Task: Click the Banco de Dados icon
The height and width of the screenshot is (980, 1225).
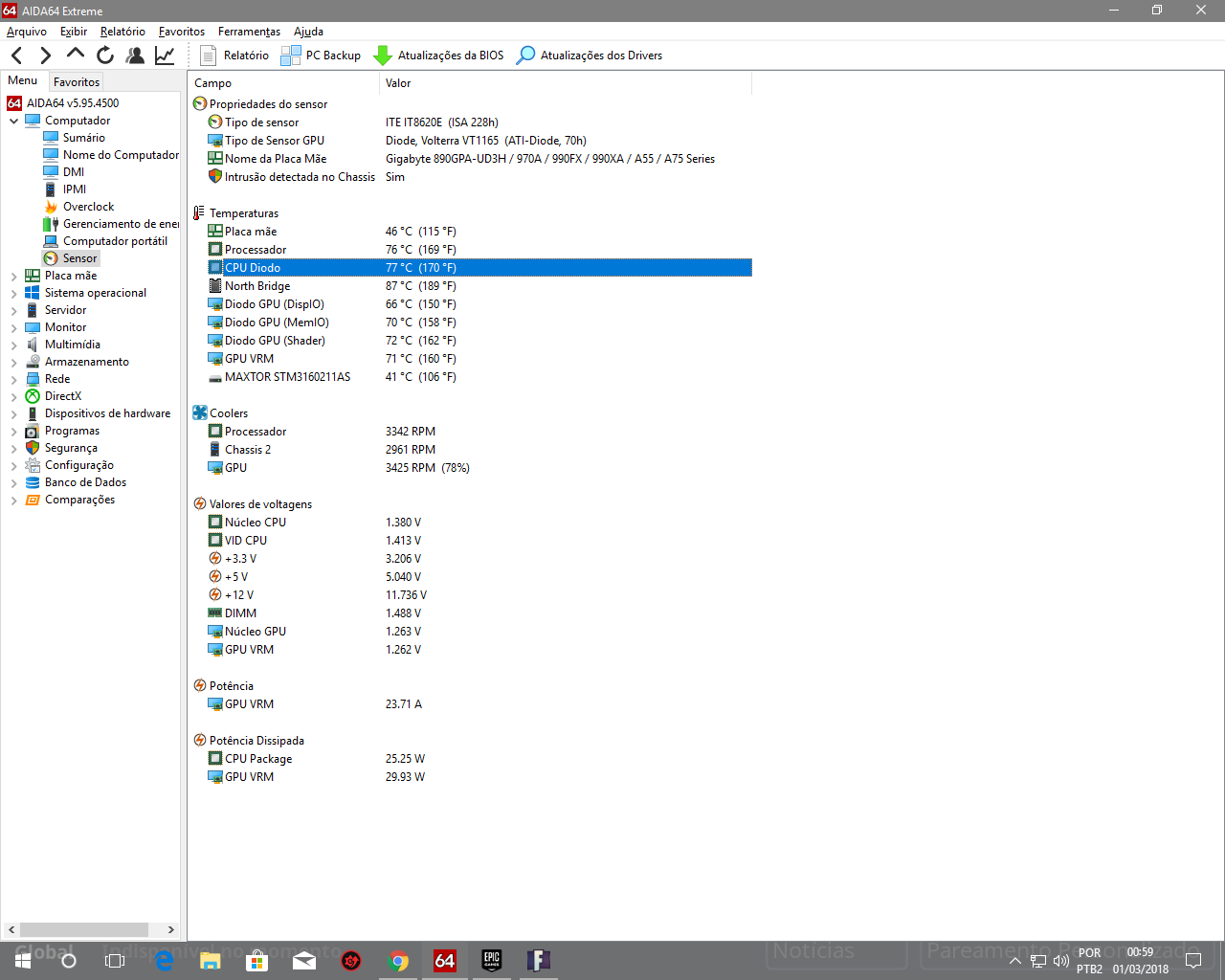Action: coord(33,482)
